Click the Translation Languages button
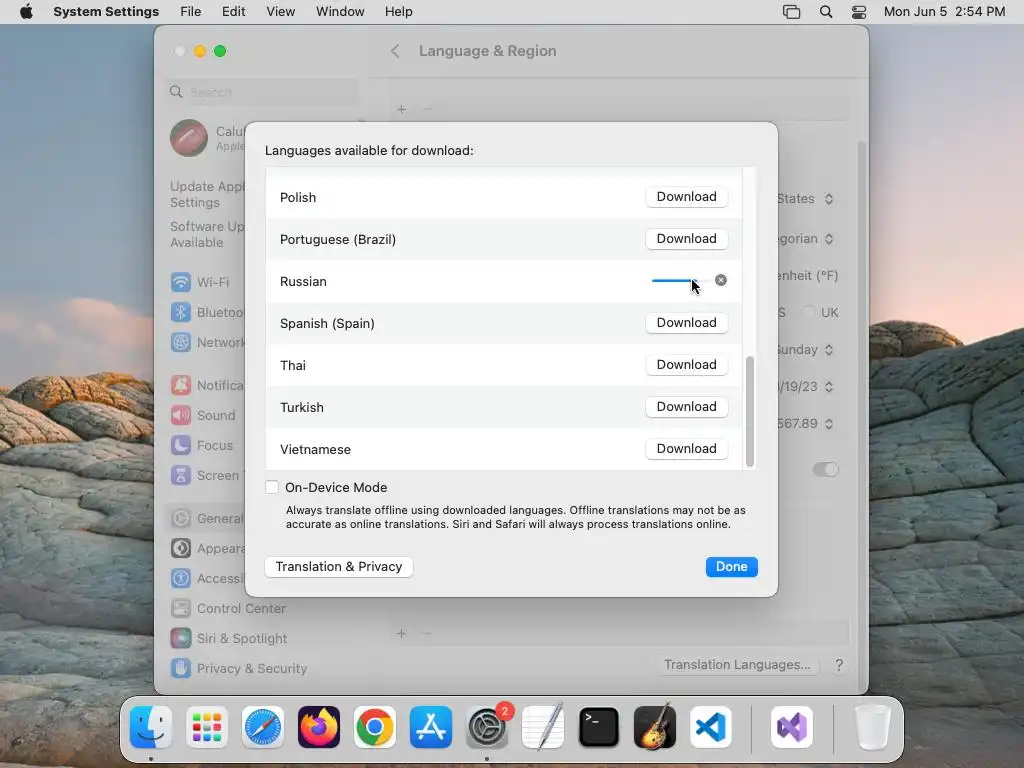The image size is (1024, 768). pyautogui.click(x=737, y=665)
